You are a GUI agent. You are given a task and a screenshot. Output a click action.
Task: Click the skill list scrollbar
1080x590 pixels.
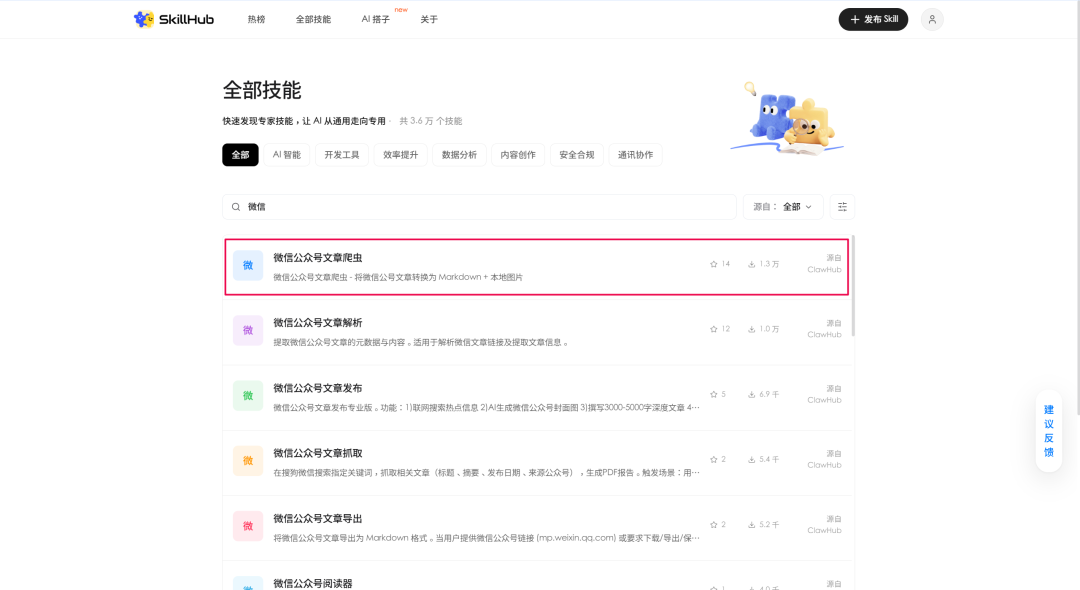click(853, 286)
